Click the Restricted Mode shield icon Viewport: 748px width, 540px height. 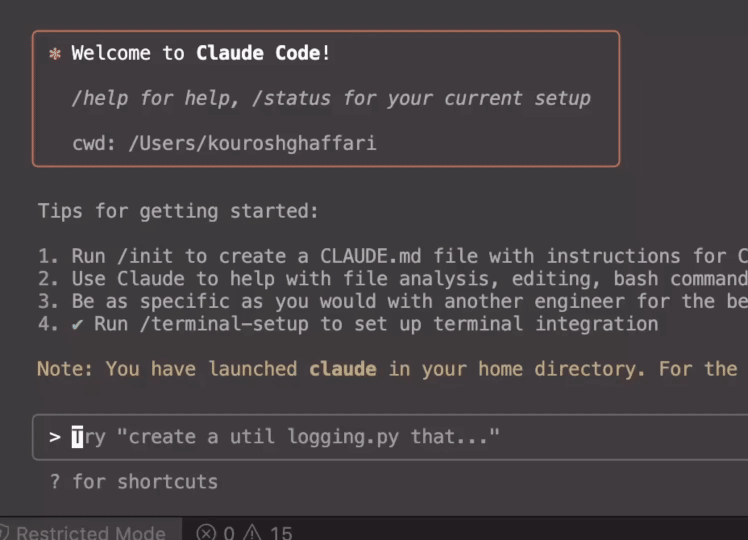coord(4,532)
